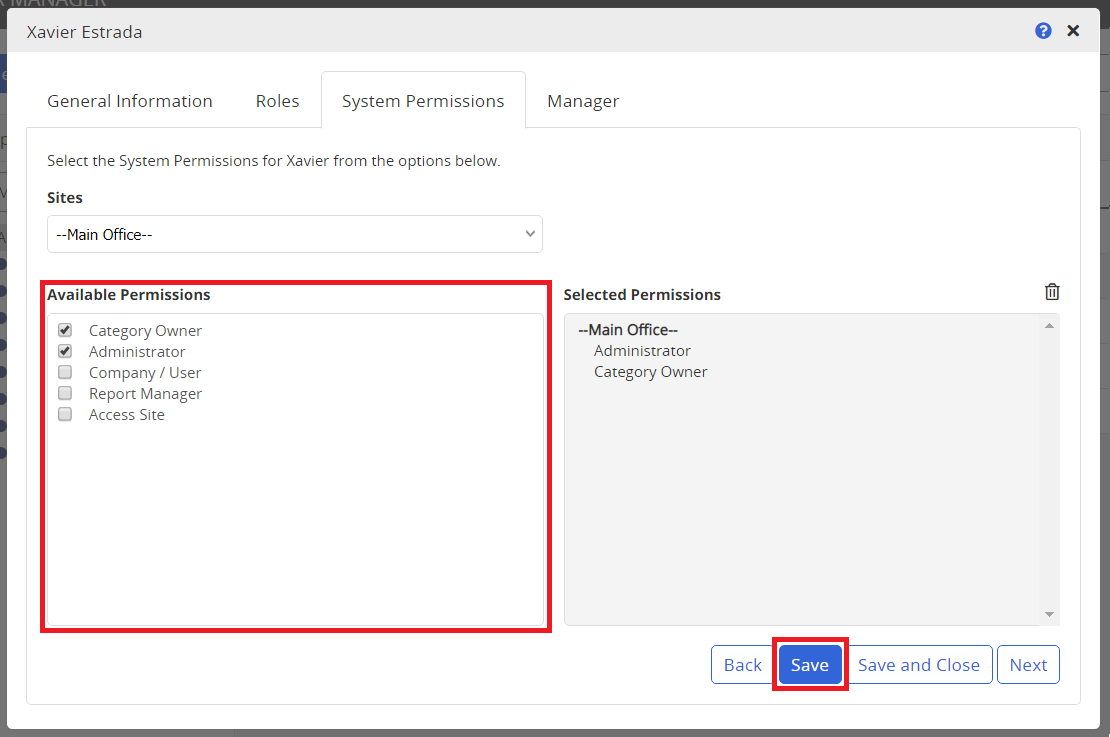Open the Roles tab
Screen dimensions: 1110x737
point(277,100)
